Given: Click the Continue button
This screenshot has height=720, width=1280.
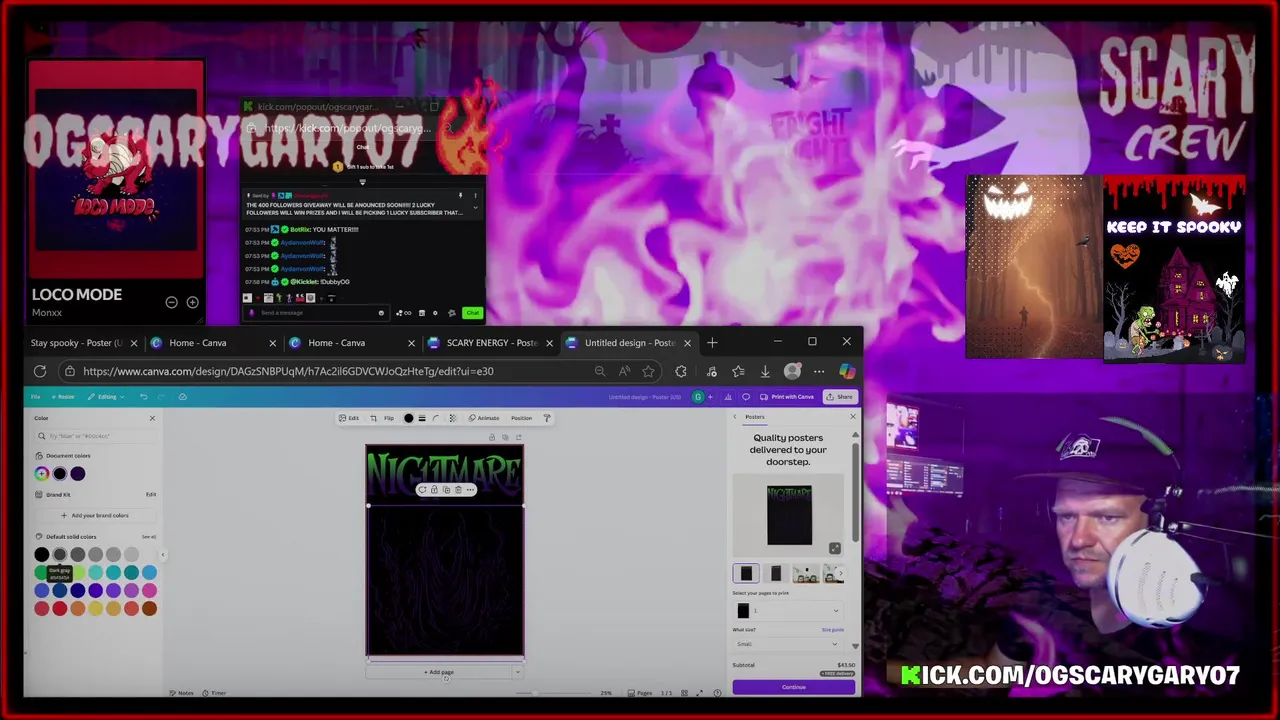Looking at the screenshot, I should click(x=794, y=687).
